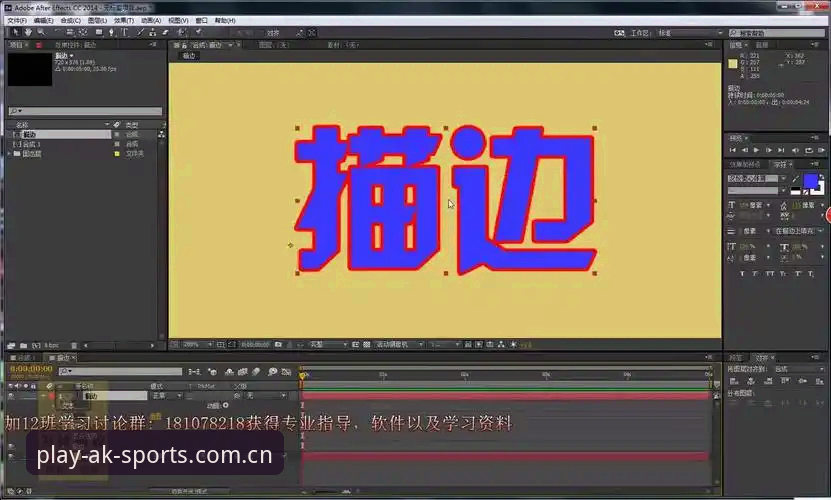This screenshot has height=500, width=831.
Task: Go to first frame in Preview panel
Action: tap(732, 150)
